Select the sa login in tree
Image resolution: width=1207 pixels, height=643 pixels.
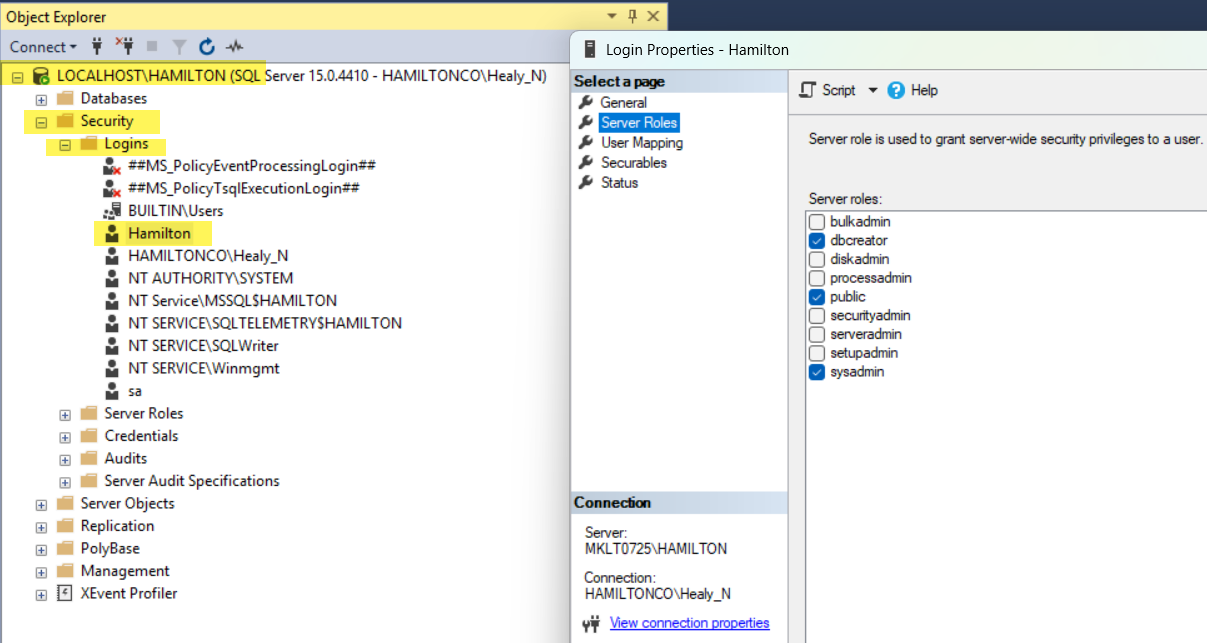coord(134,391)
